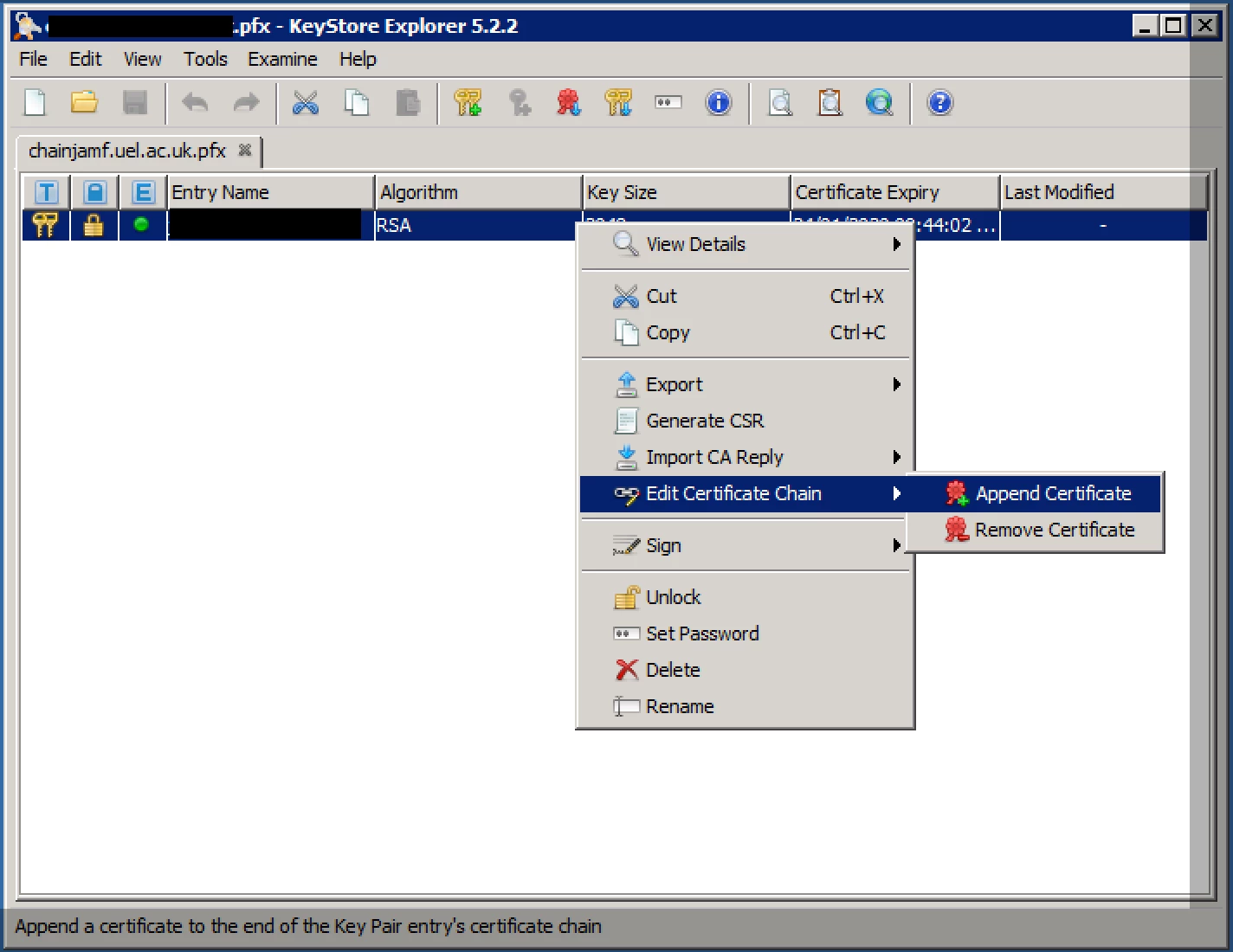Open the Help menu
This screenshot has width=1233, height=952.
[358, 59]
